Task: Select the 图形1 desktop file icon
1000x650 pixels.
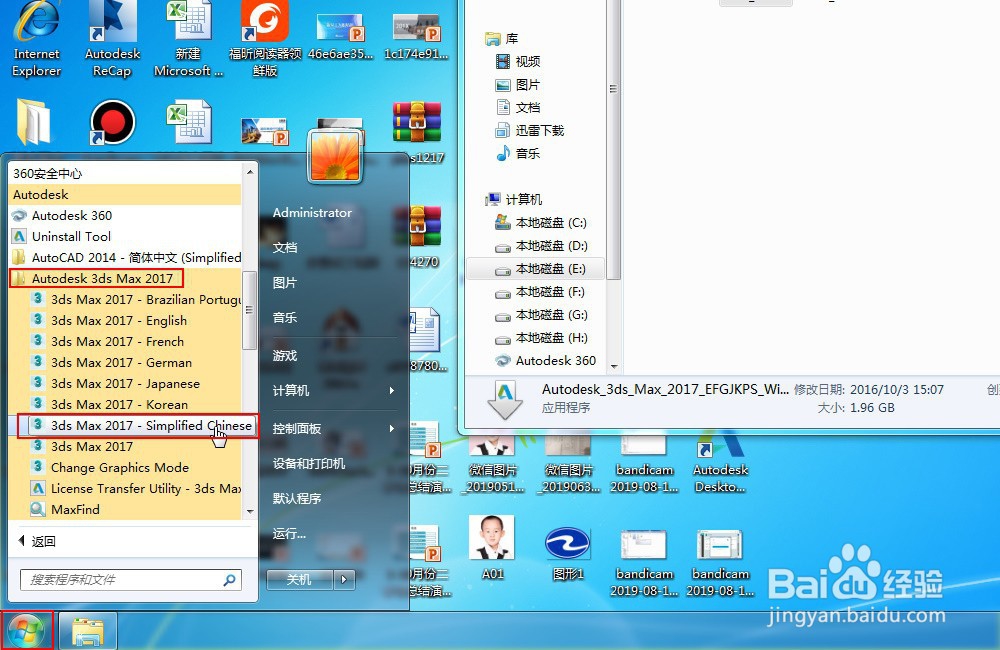Action: (568, 554)
